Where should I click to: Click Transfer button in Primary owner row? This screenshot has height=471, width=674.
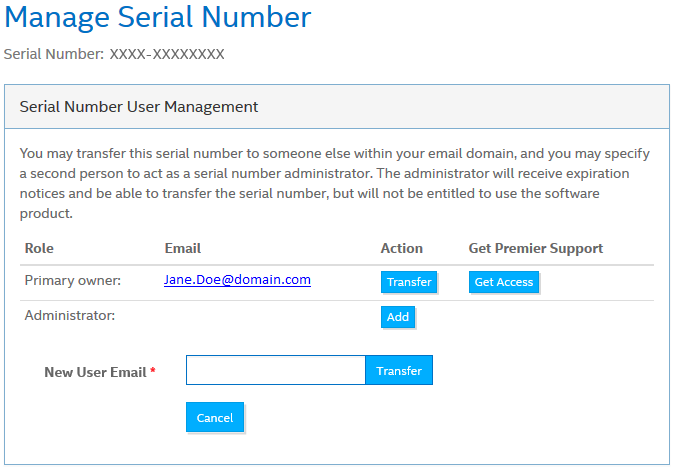coord(409,282)
